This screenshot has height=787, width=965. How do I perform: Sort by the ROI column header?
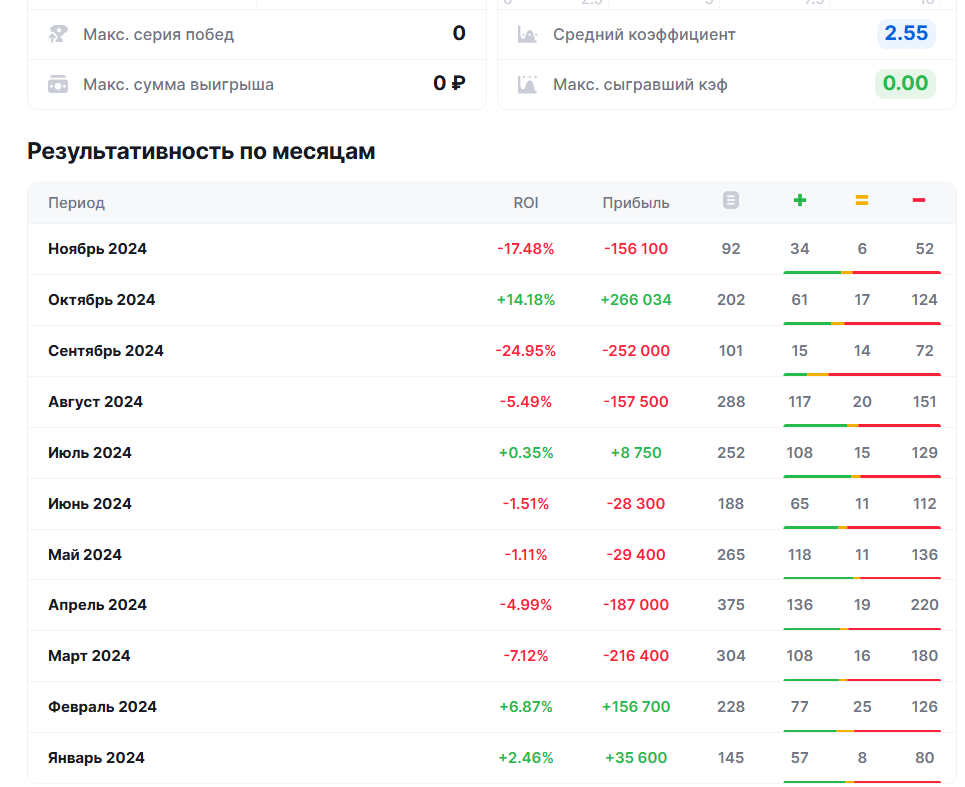click(x=526, y=203)
